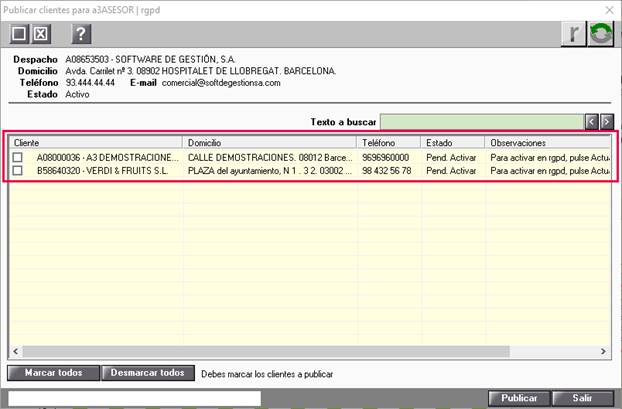
Task: Click phone number 98 432 56 78
Action: [x=387, y=171]
